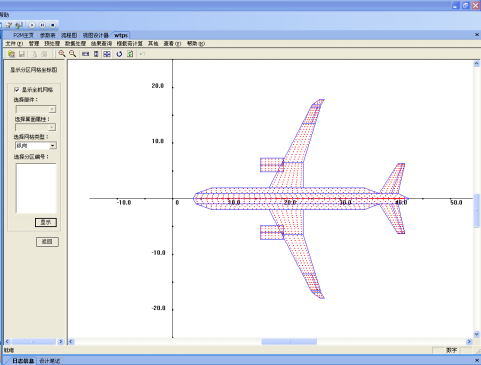Switch to the wtps tab

[121, 35]
